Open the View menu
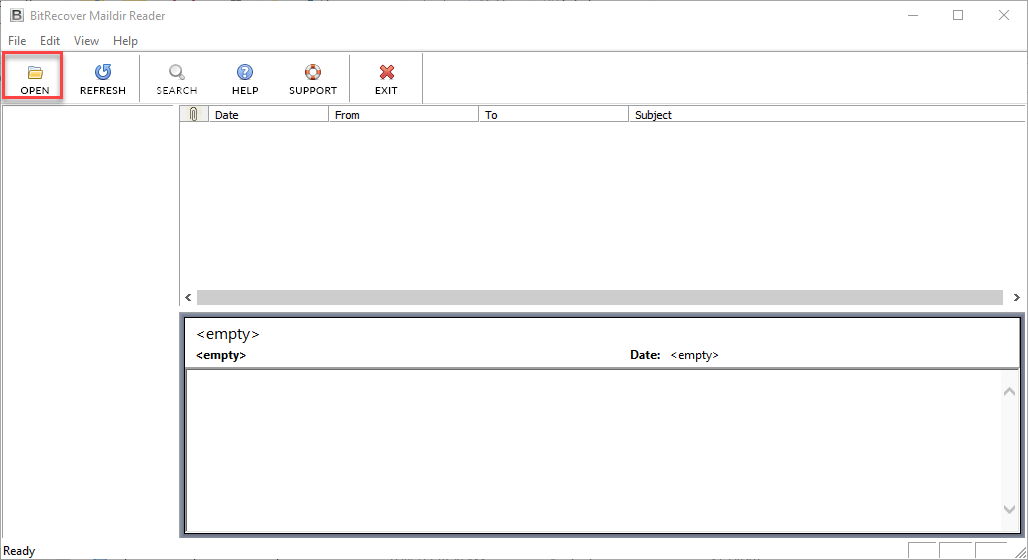The height and width of the screenshot is (560, 1028). 86,41
